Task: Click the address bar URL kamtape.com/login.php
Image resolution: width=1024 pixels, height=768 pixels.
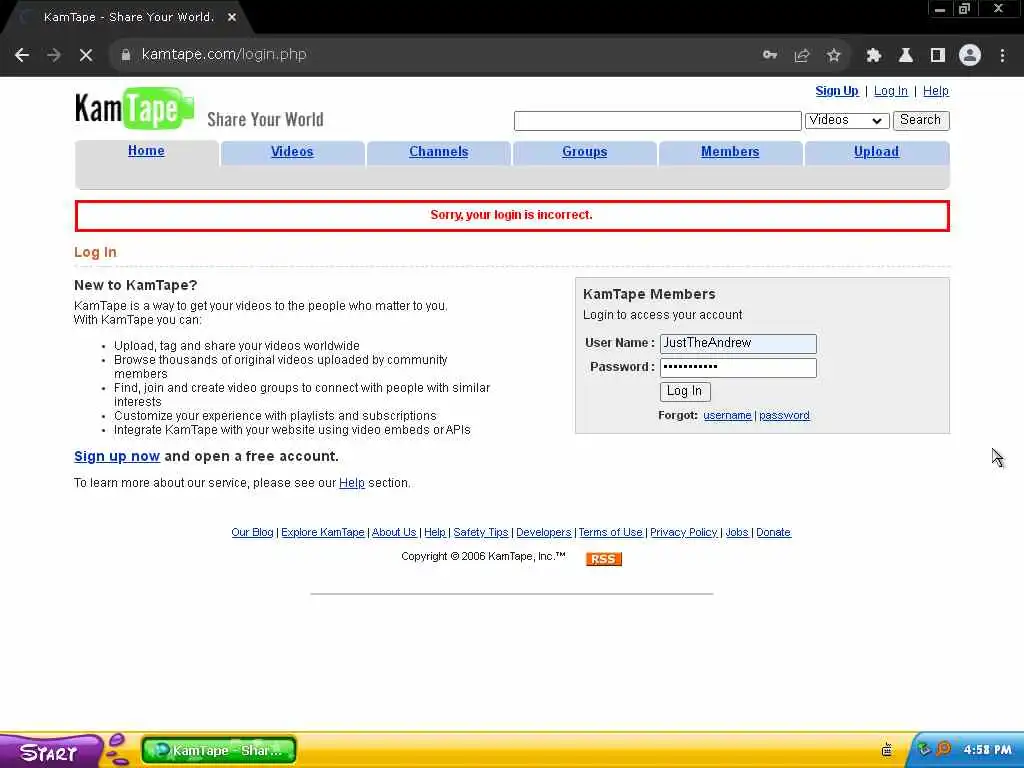Action: 224,54
